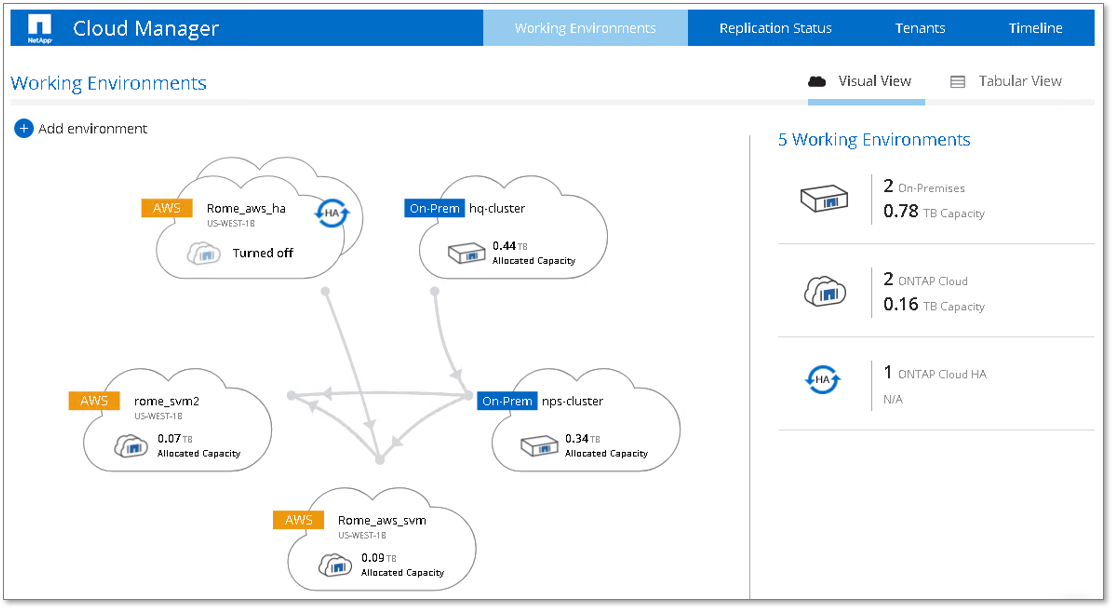The width and height of the screenshot is (1113, 609).
Task: Open the Working Environments tab
Action: point(586,28)
